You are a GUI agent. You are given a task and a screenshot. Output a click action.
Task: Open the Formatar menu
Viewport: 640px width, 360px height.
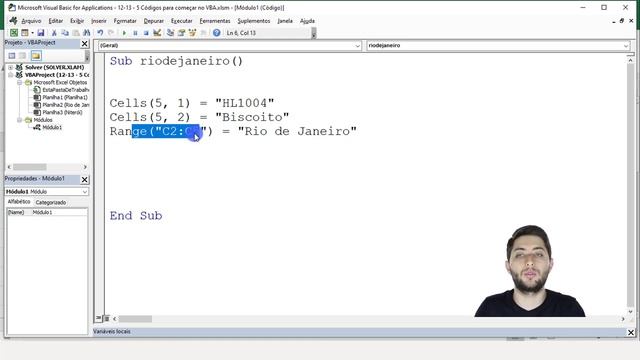[125, 21]
